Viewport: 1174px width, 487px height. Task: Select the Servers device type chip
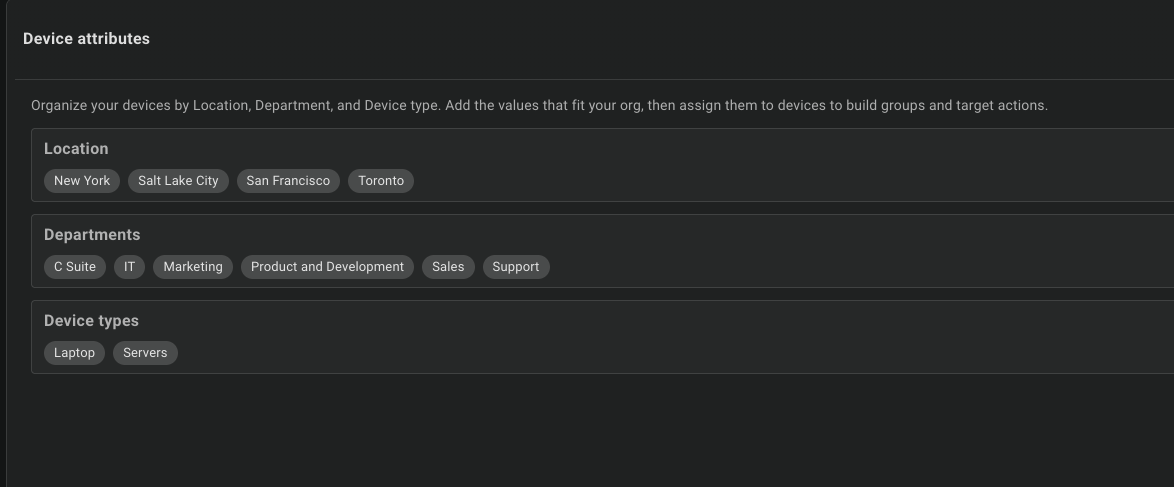(x=145, y=353)
